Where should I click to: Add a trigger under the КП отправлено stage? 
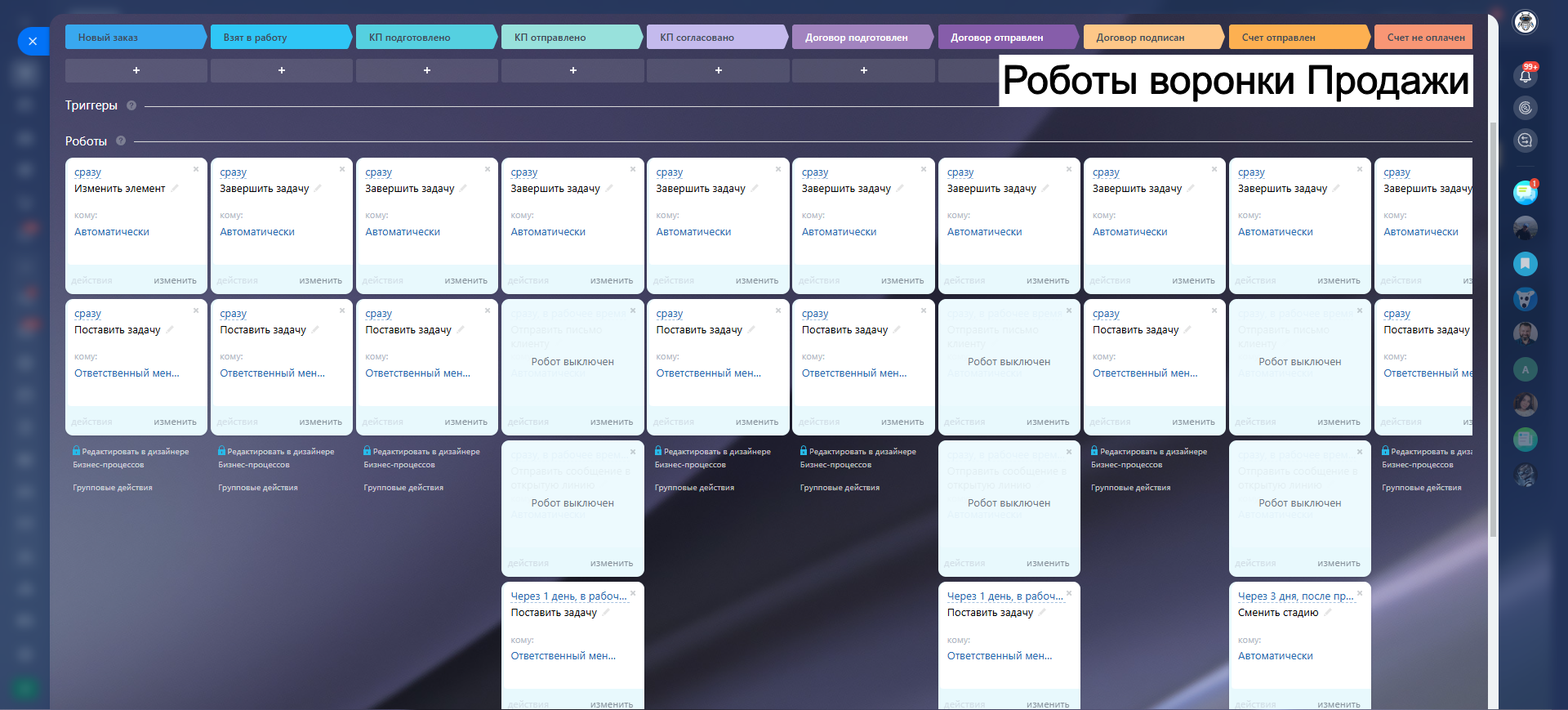click(x=572, y=70)
